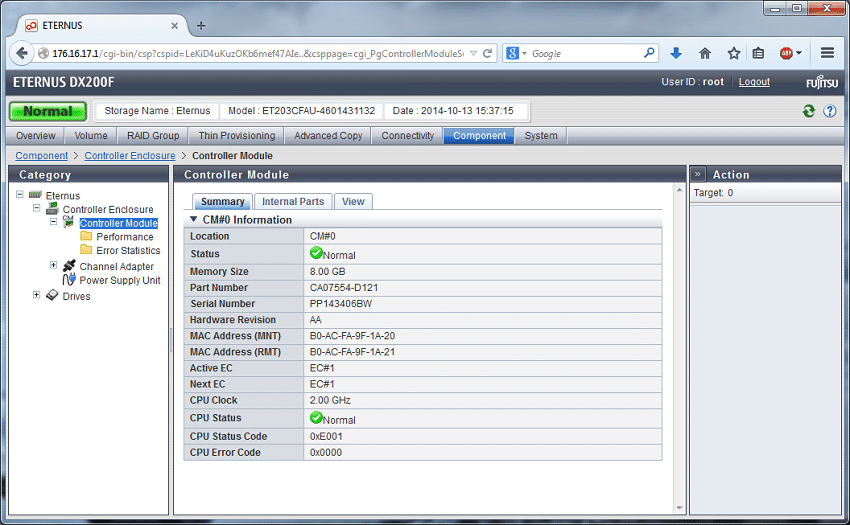
Task: Collapse the Action panel with double arrow
Action: (698, 174)
